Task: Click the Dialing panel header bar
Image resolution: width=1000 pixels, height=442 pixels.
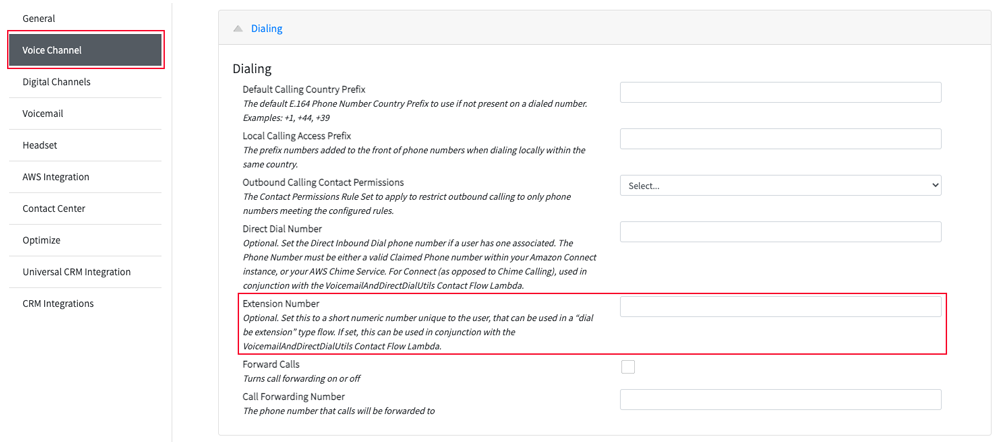Action: 605,29
